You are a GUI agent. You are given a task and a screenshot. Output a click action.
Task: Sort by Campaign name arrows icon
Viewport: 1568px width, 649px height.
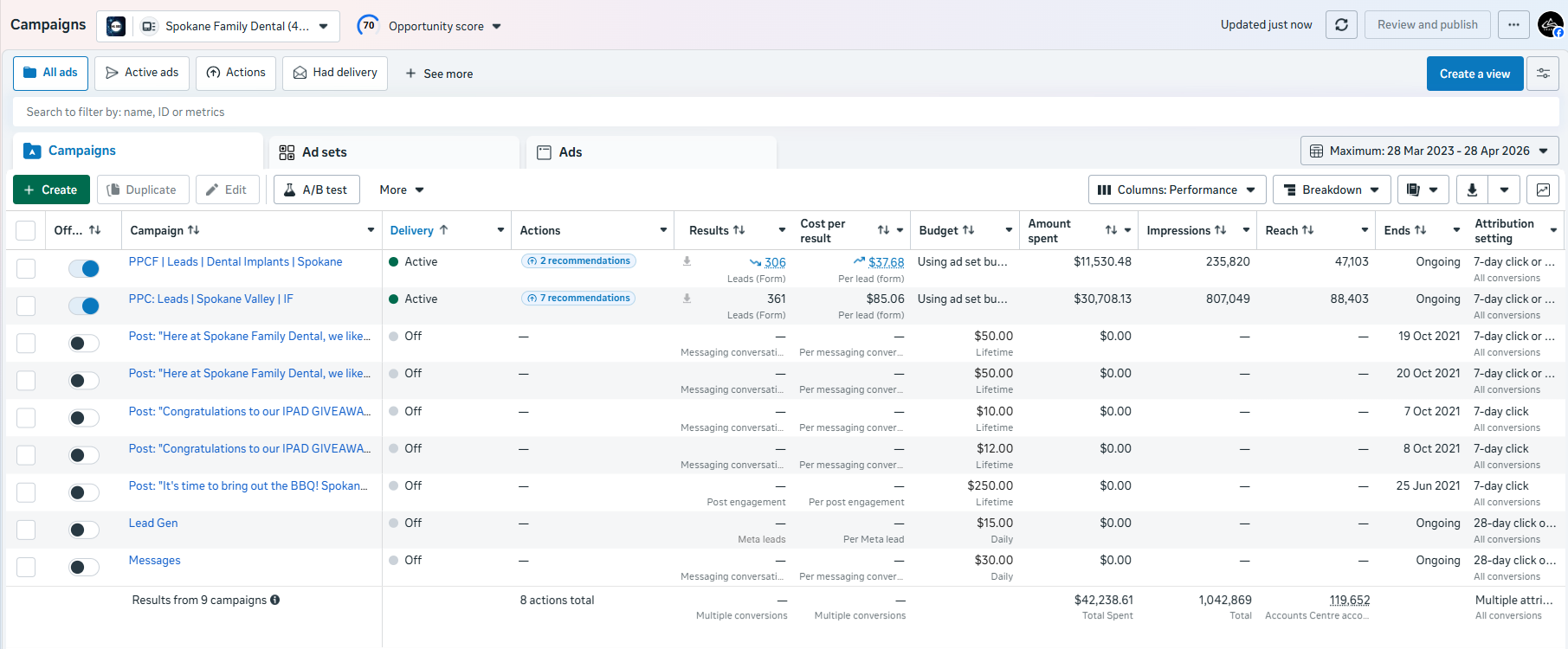pyautogui.click(x=194, y=230)
